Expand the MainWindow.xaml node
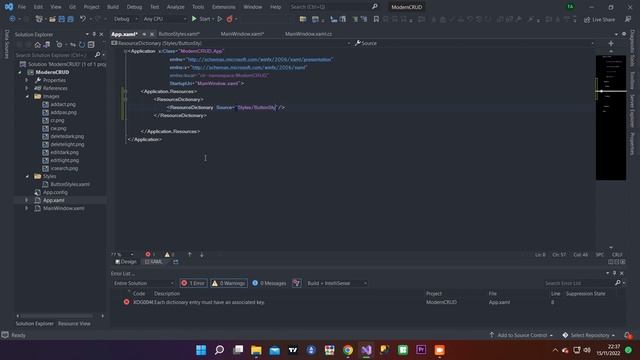The image size is (640, 360). pyautogui.click(x=27, y=208)
